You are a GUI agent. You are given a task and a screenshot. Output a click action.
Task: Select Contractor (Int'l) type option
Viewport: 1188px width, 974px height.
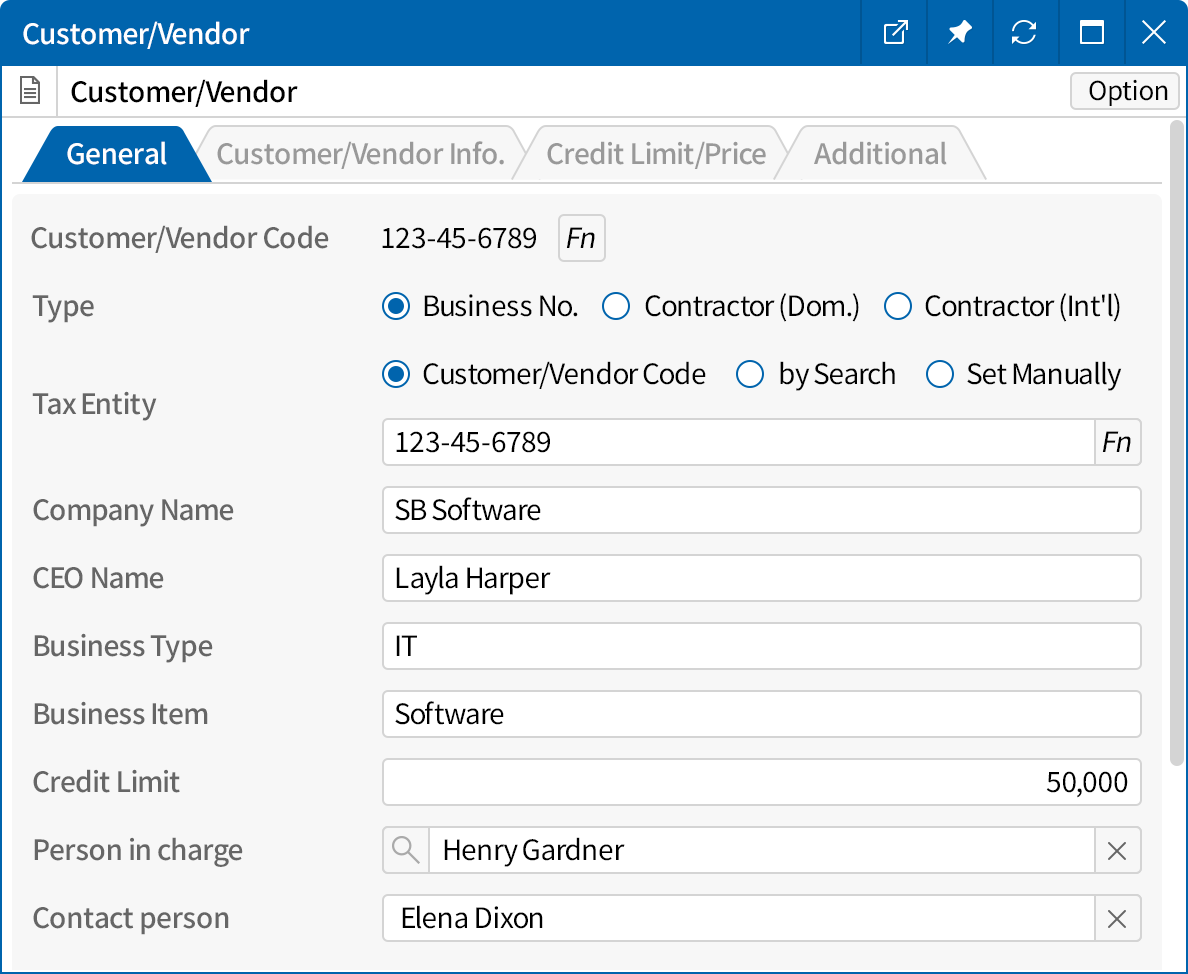coord(898,307)
